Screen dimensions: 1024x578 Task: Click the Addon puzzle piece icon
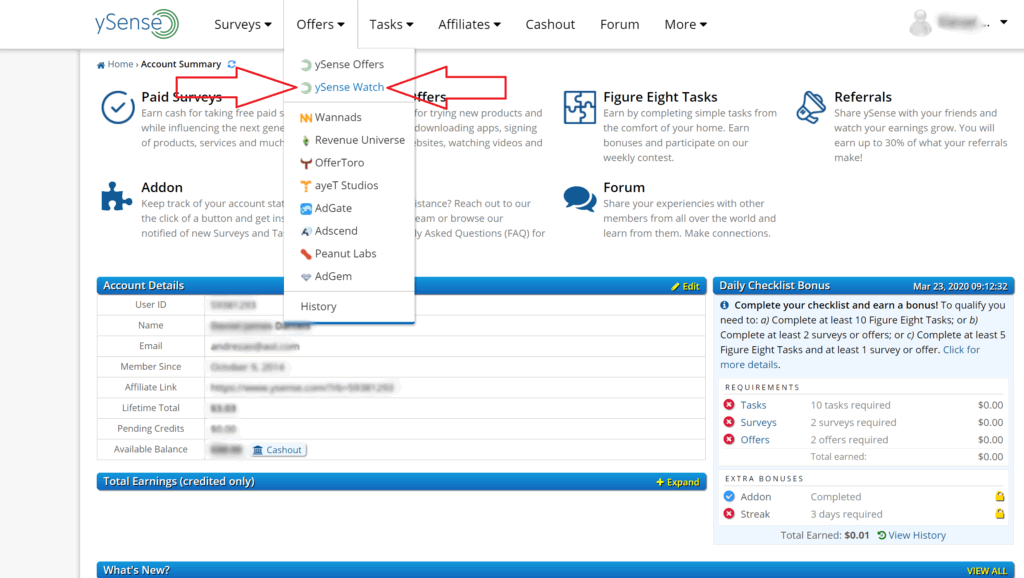116,196
